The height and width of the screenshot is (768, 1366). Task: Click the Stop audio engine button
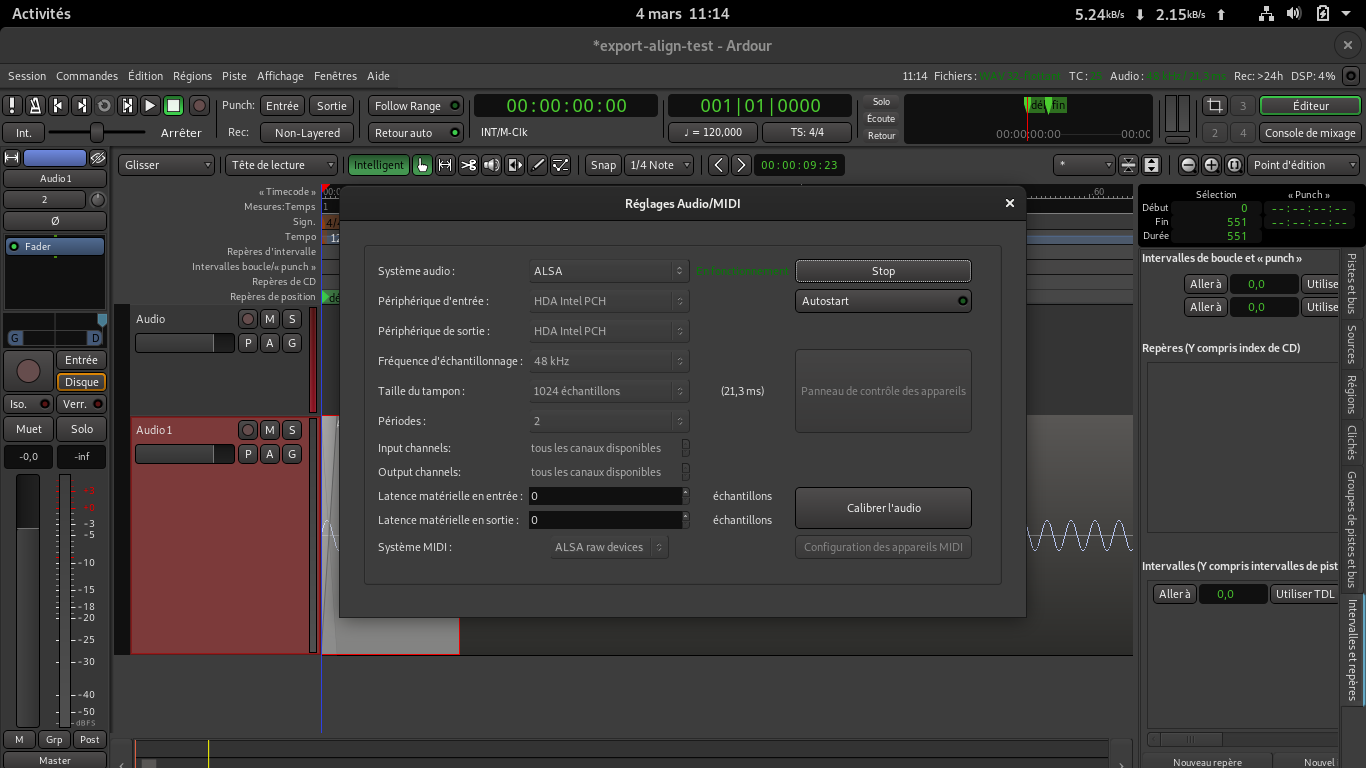[x=883, y=271]
